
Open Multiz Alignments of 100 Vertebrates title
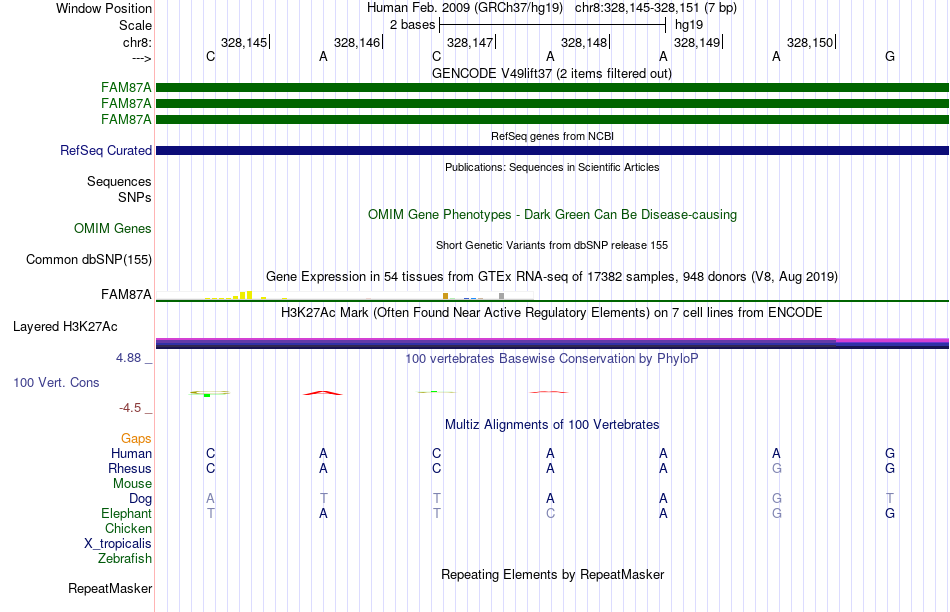[552, 425]
